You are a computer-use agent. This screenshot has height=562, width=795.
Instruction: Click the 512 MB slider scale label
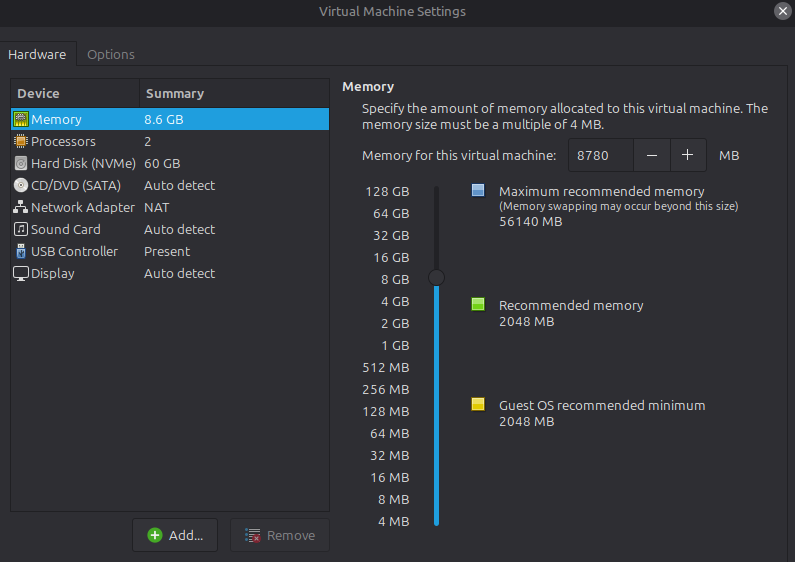[x=386, y=367]
